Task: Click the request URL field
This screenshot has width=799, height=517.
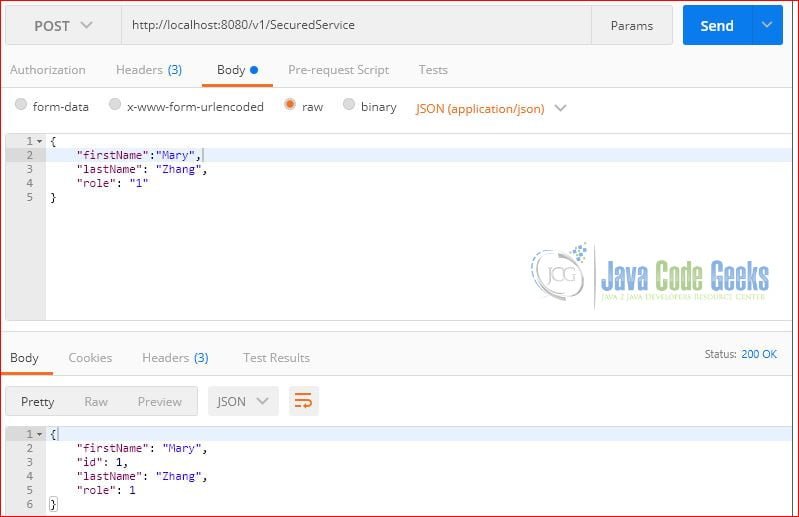Action: tap(356, 25)
